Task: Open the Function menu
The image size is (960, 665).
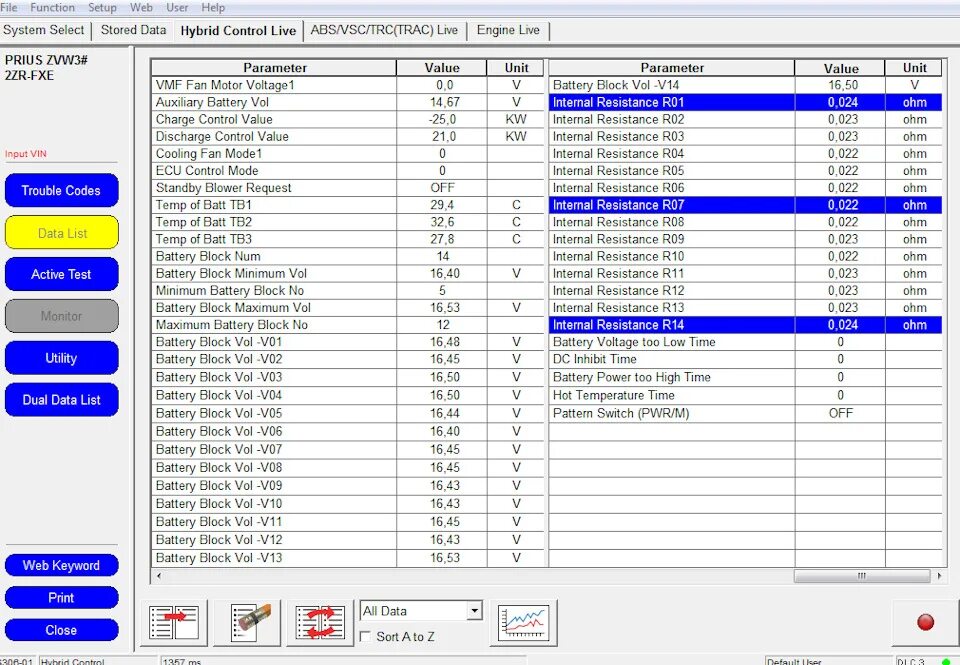Action: click(x=52, y=7)
